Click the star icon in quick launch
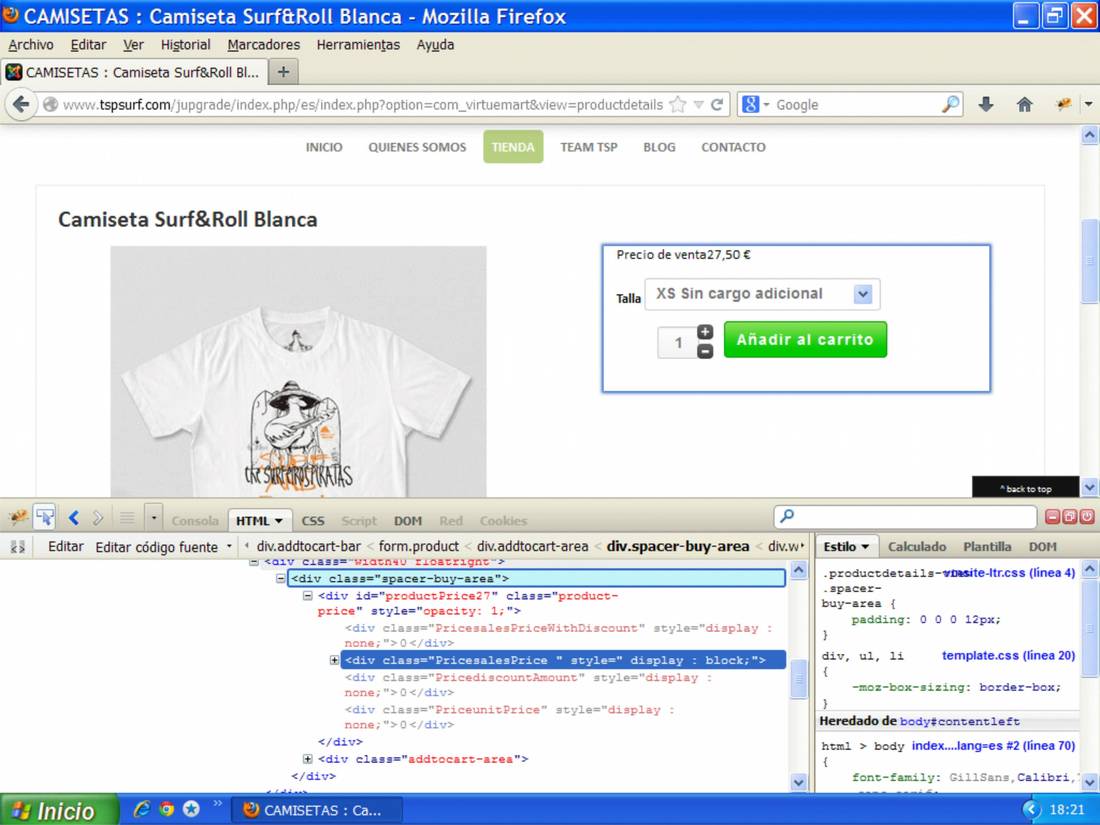Screen dimensions: 1100x825 pos(191,809)
